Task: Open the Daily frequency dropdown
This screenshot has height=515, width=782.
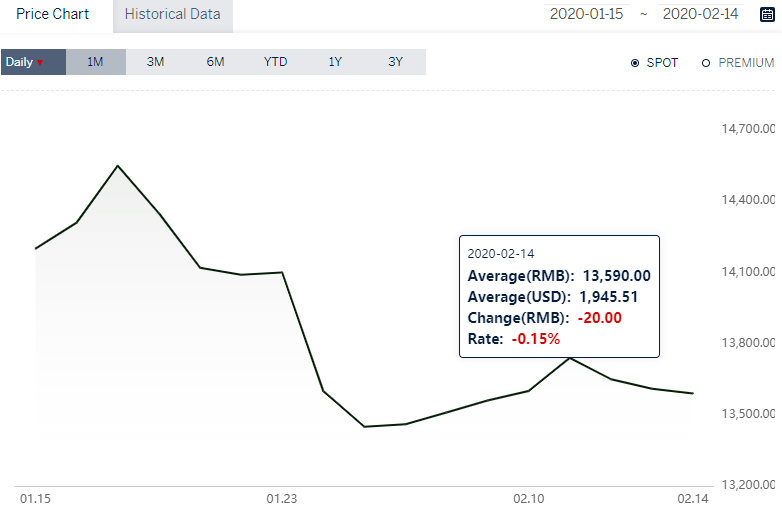Action: 33,62
